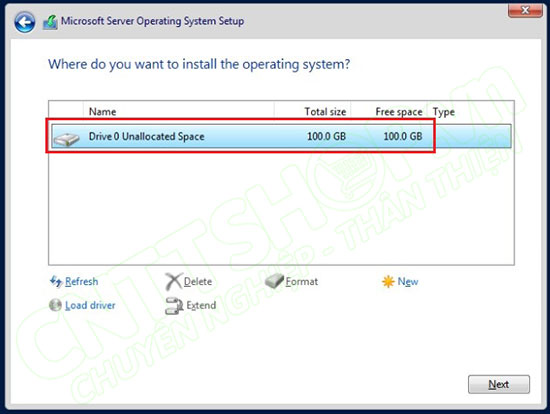Click the install location question heading
The image size is (550, 414).
pyautogui.click(x=199, y=64)
